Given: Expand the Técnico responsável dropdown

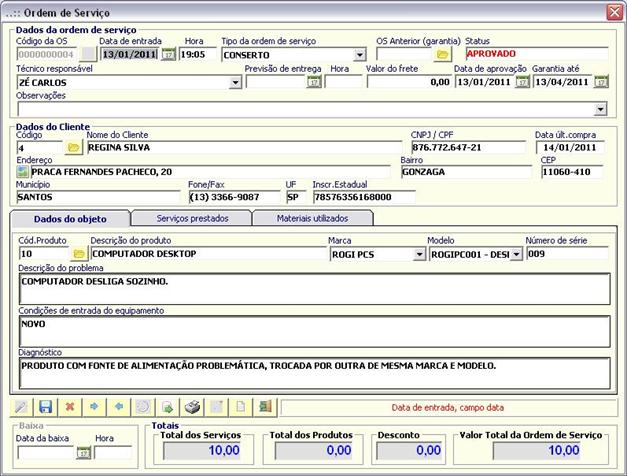Looking at the screenshot, I should [236, 83].
